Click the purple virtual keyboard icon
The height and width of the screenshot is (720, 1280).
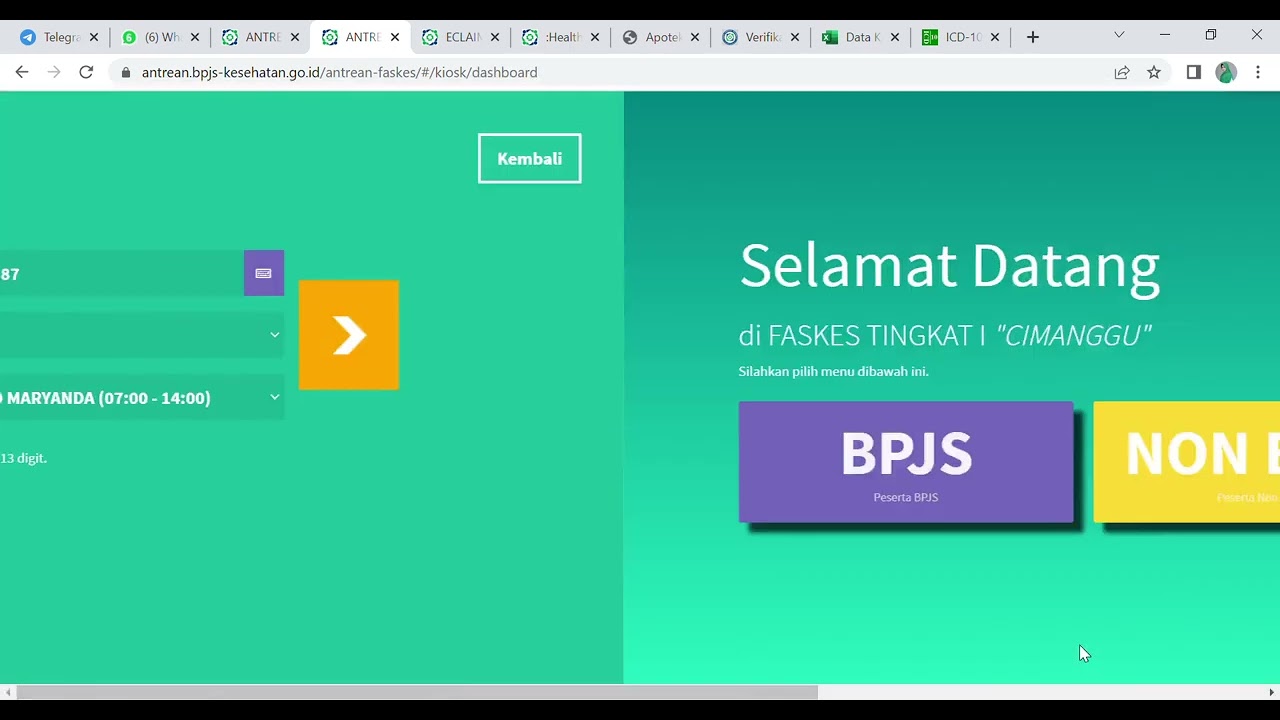point(264,273)
